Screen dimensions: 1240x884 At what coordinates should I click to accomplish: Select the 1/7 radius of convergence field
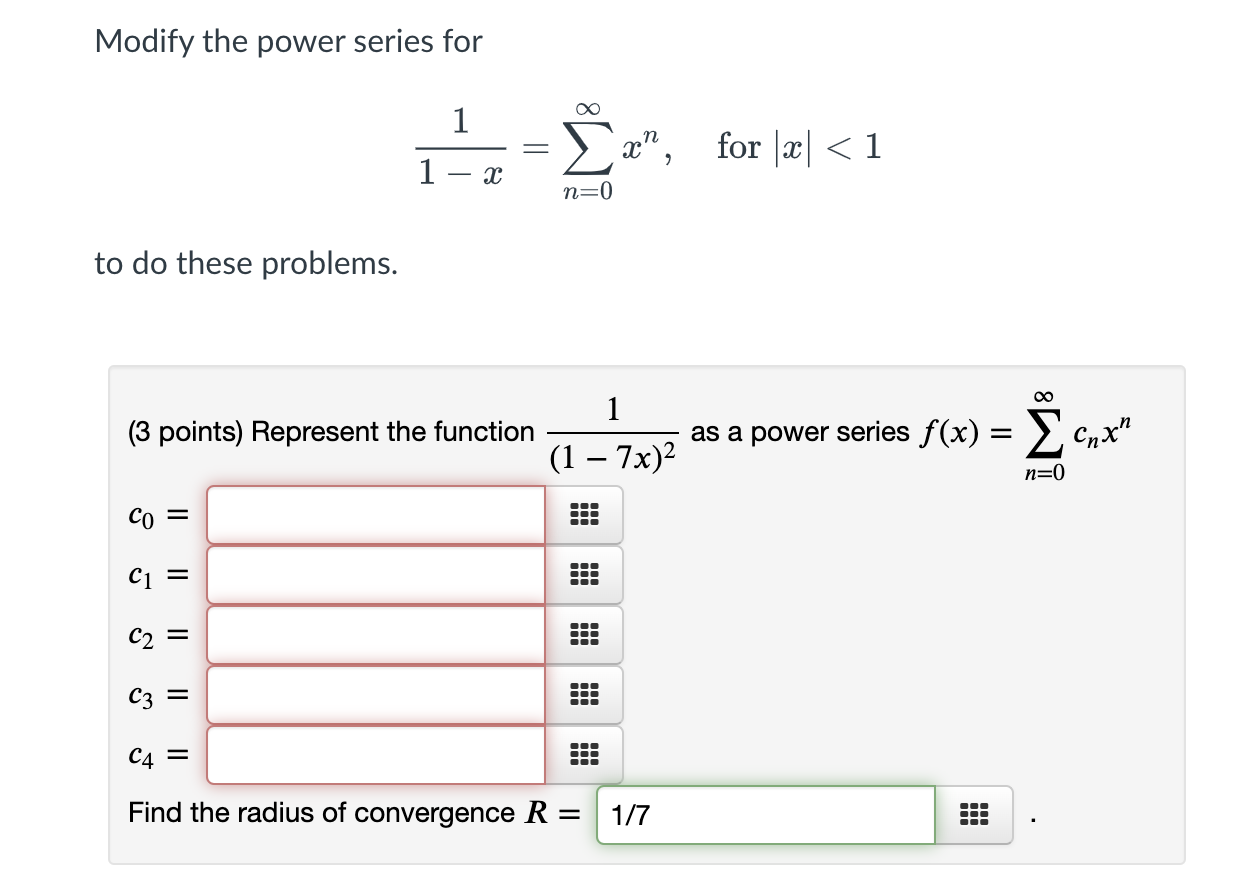click(765, 815)
